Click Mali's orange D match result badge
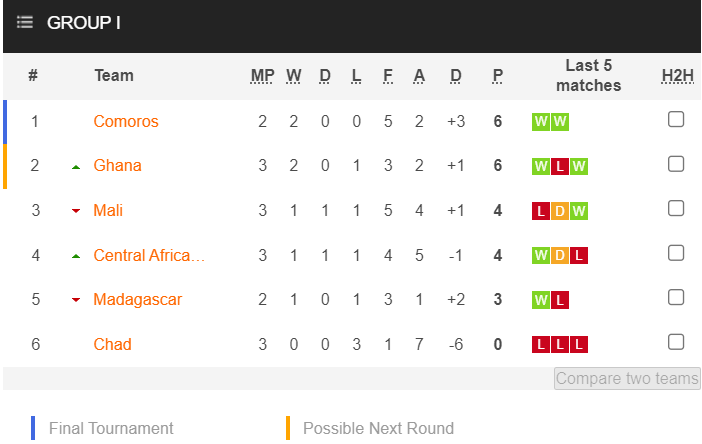Viewport: 702px width, 444px height. pos(560,211)
